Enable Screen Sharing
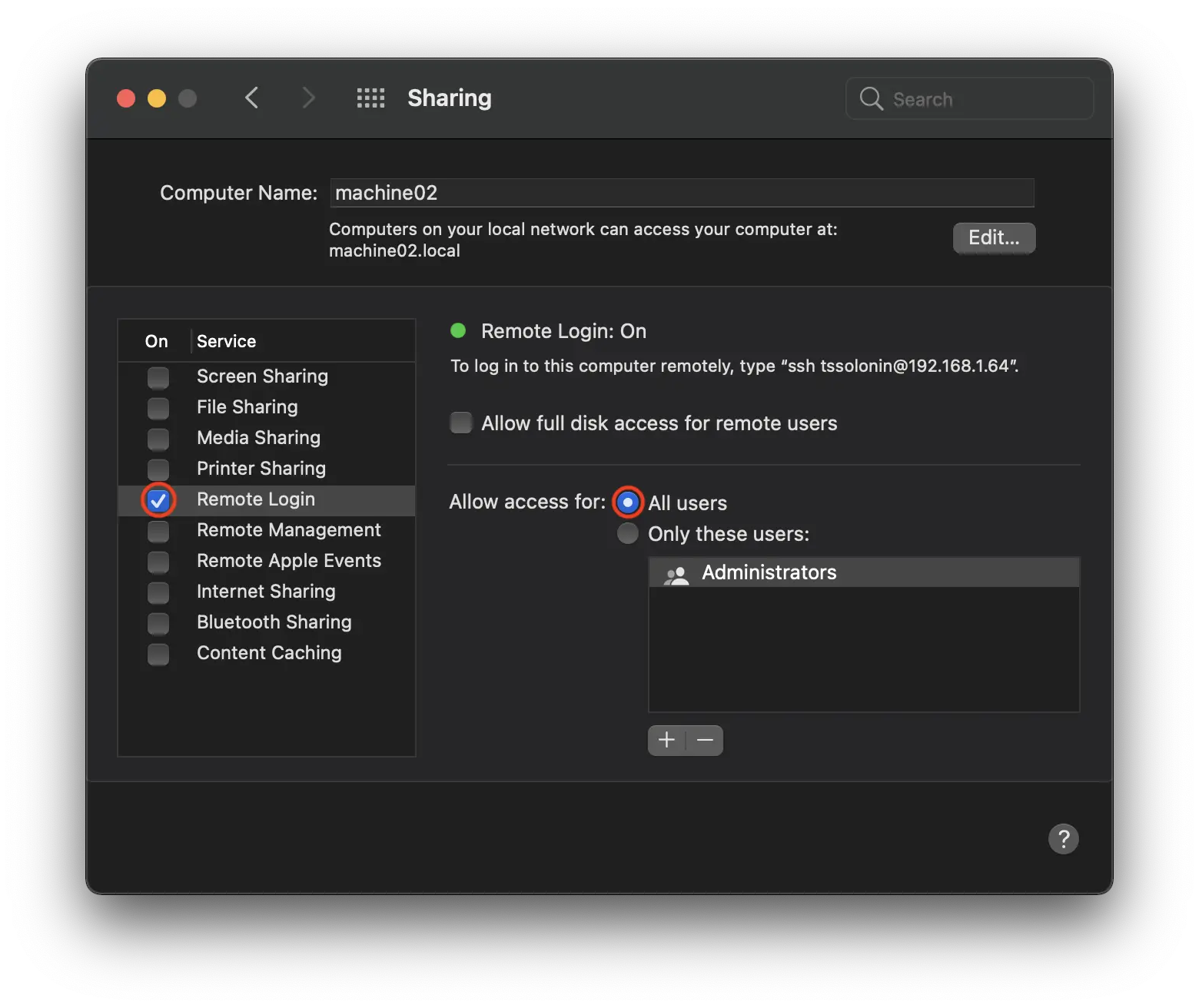Image resolution: width=1199 pixels, height=1008 pixels. [x=158, y=377]
